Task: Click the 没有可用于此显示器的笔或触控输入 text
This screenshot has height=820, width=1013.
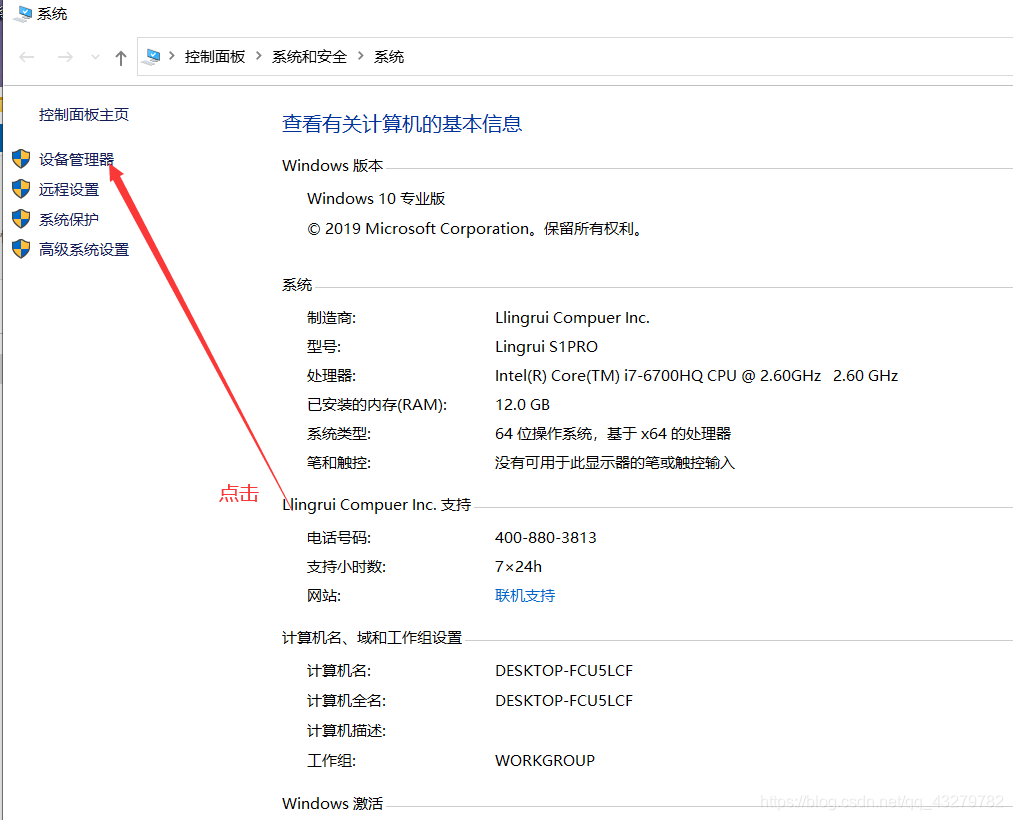Action: pos(615,463)
